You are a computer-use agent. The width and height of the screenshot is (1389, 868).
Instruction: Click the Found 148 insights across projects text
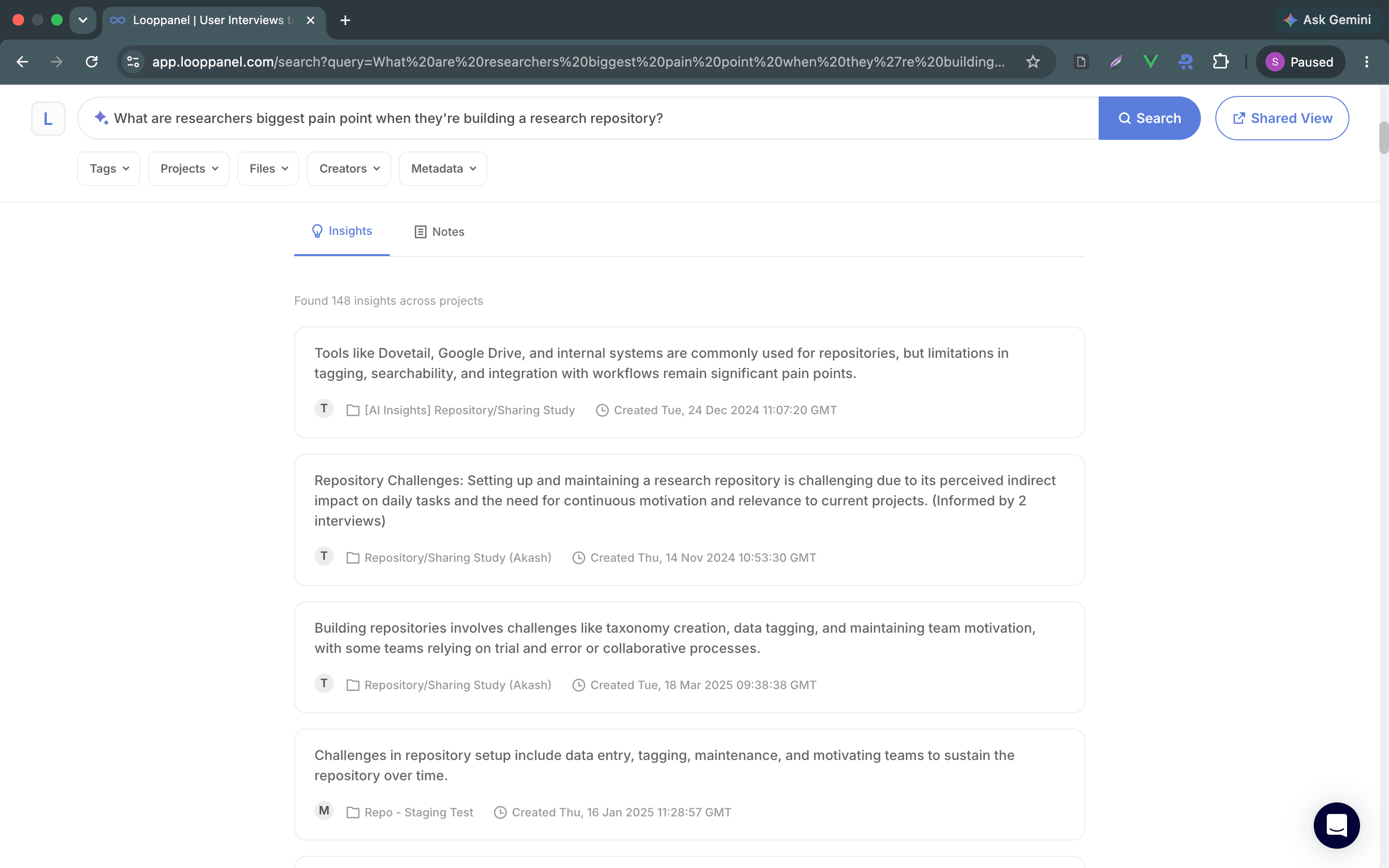[x=389, y=301]
